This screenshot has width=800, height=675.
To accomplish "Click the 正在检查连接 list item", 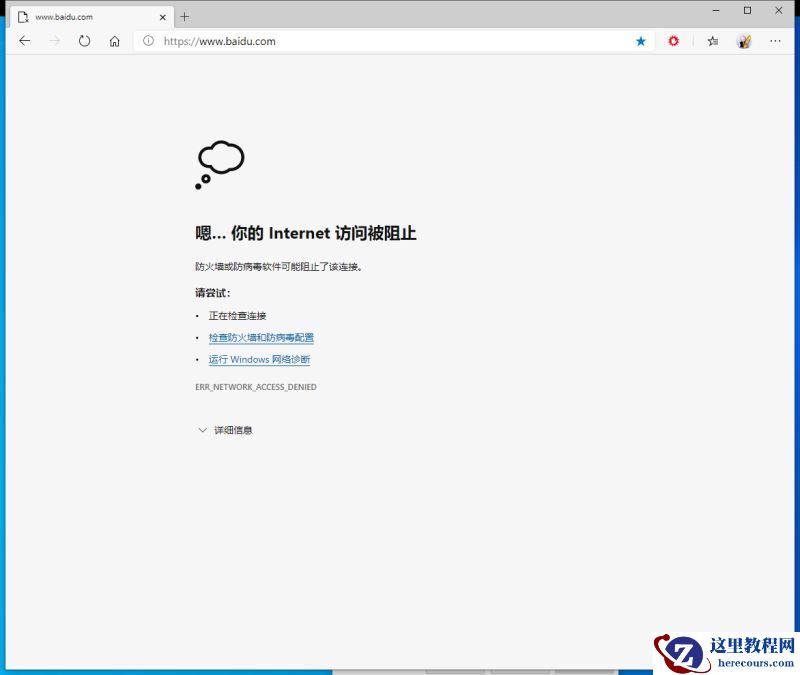I will pos(238,315).
